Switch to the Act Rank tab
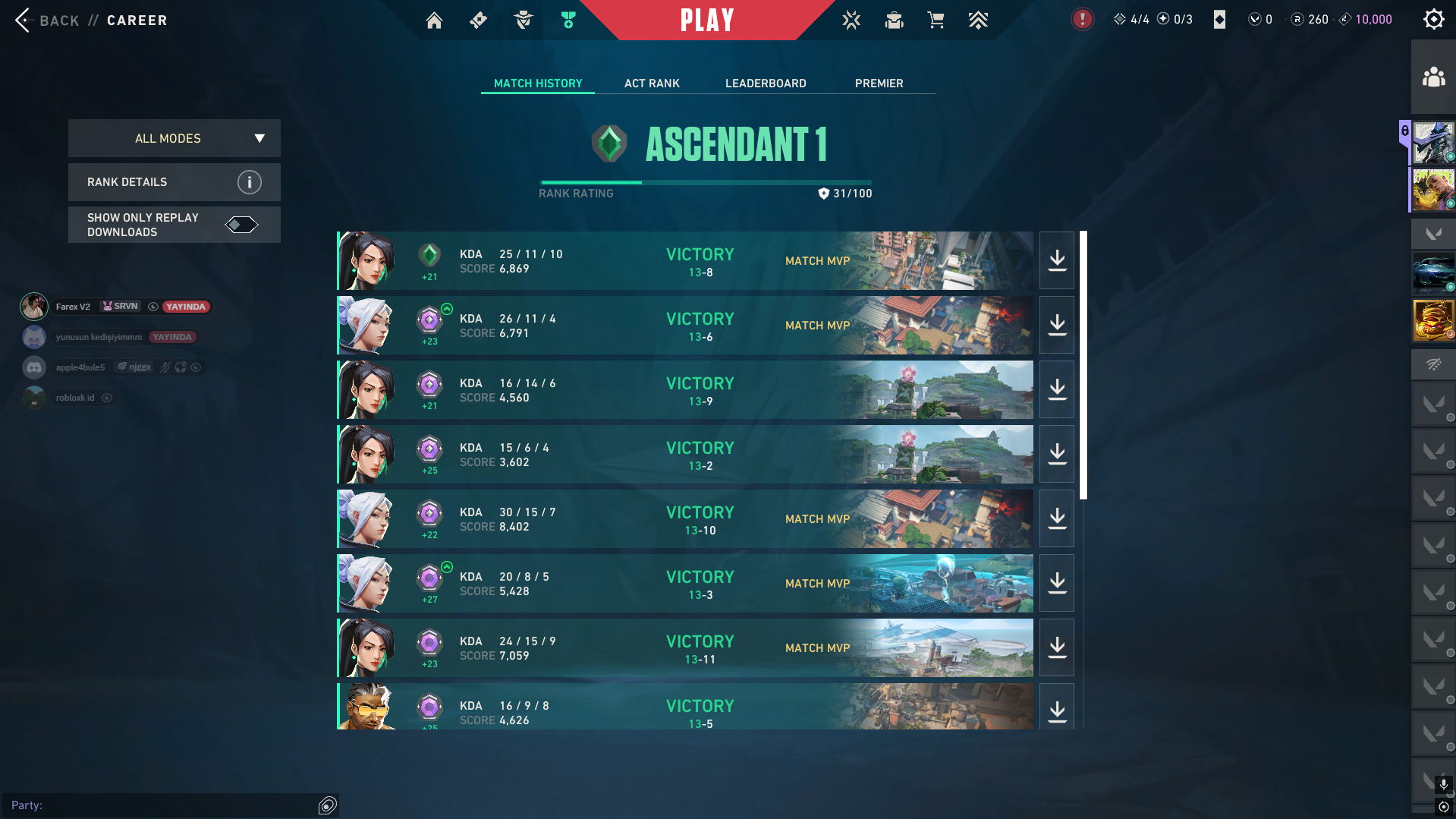Screen dimensions: 1456x819 click(x=652, y=83)
